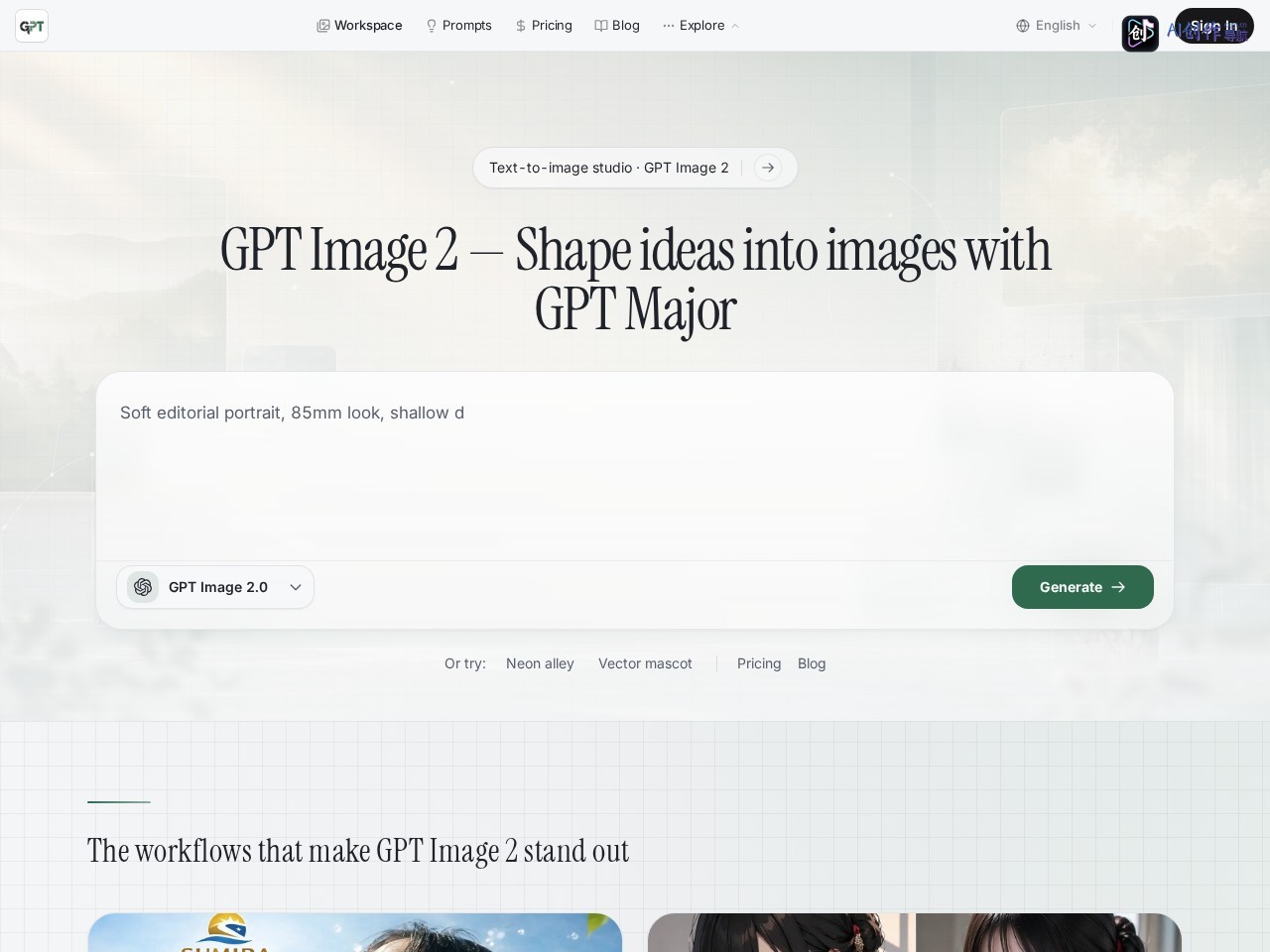The width and height of the screenshot is (1270, 952).
Task: Open the right workflow thumbnail with the dark-haired girls
Action: click(915, 932)
